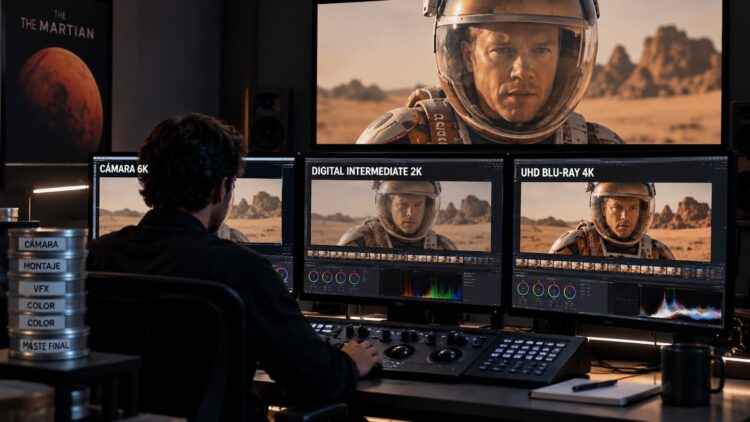Click the "MONTAJE" film can label

point(42,266)
